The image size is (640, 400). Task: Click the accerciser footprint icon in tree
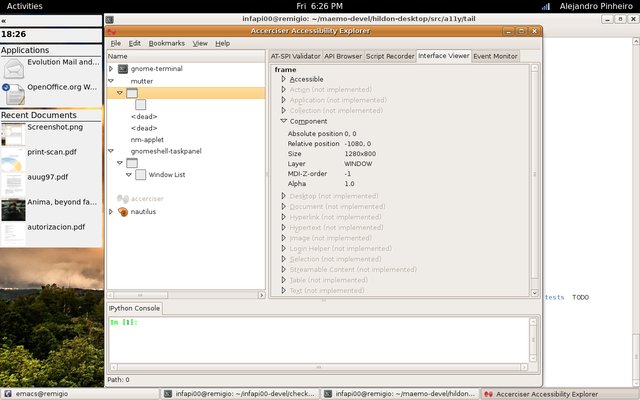pyautogui.click(x=123, y=199)
